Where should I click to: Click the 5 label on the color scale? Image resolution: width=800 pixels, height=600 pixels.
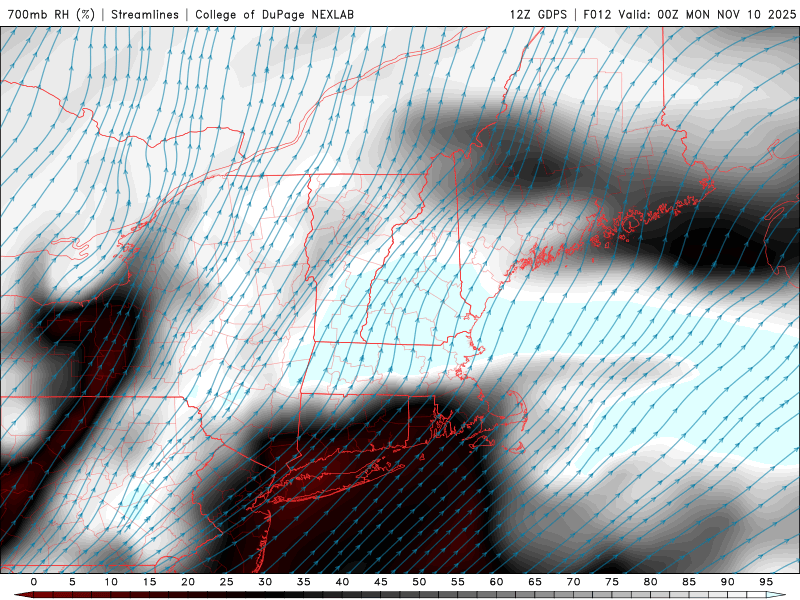pos(72,582)
